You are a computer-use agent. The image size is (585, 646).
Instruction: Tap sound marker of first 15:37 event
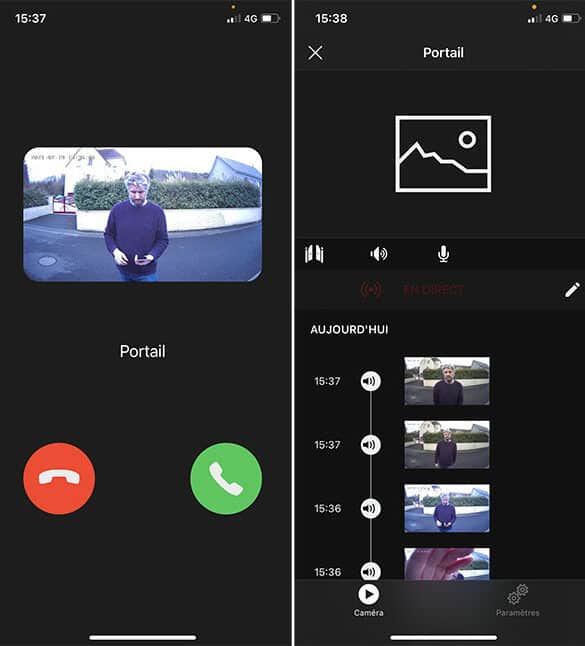point(370,381)
